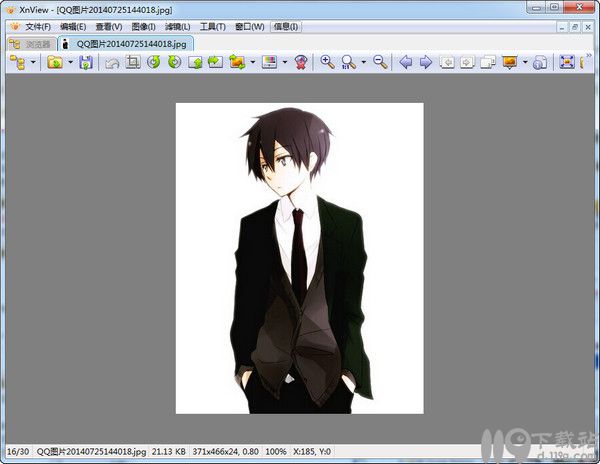Restore the inner document window
Screen dimensions: 600x464
pos(574,27)
